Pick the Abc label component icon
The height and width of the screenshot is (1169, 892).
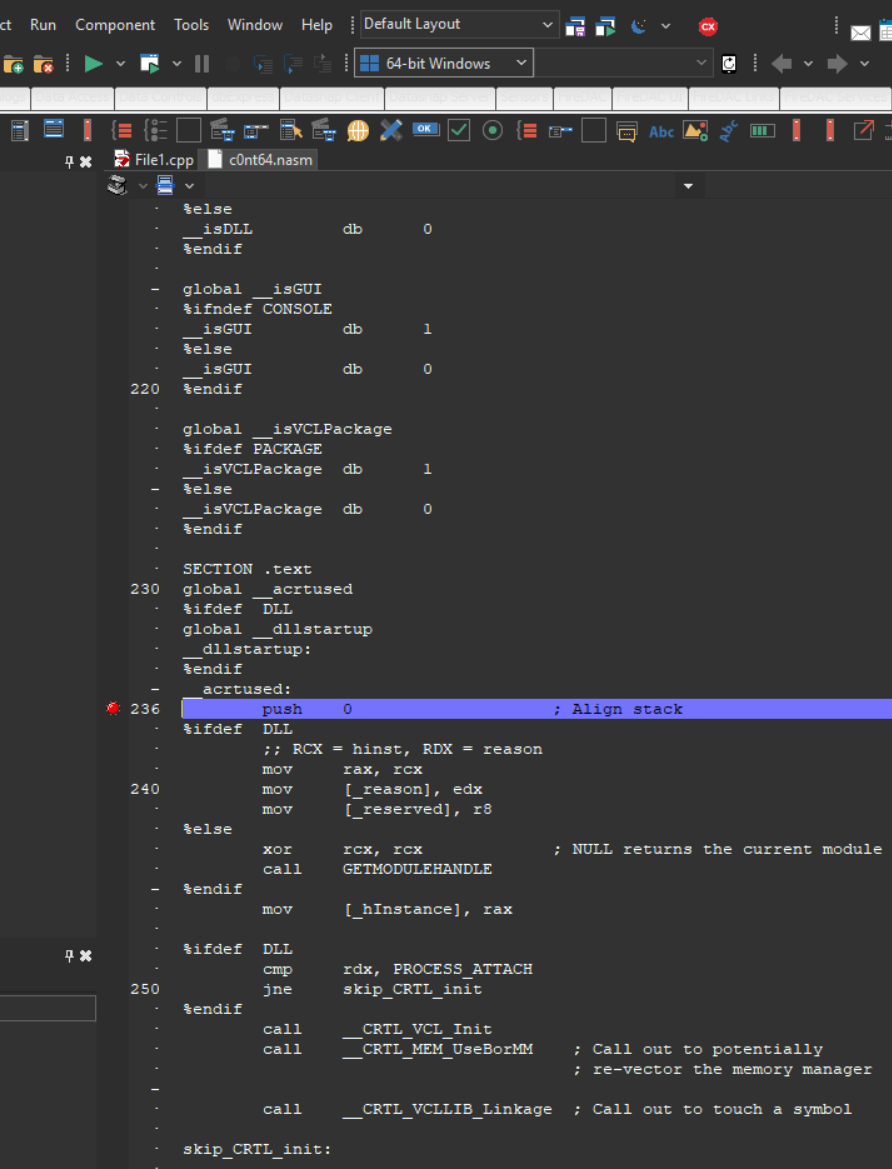(x=661, y=131)
